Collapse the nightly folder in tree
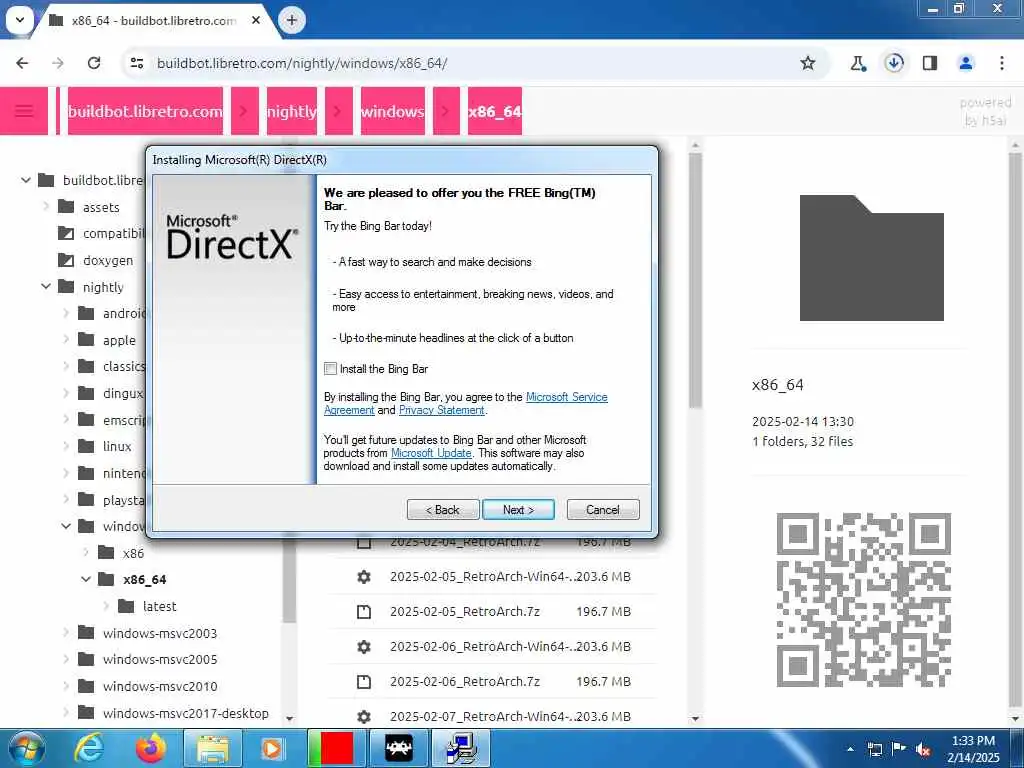Image resolution: width=1024 pixels, height=768 pixels. coord(46,287)
